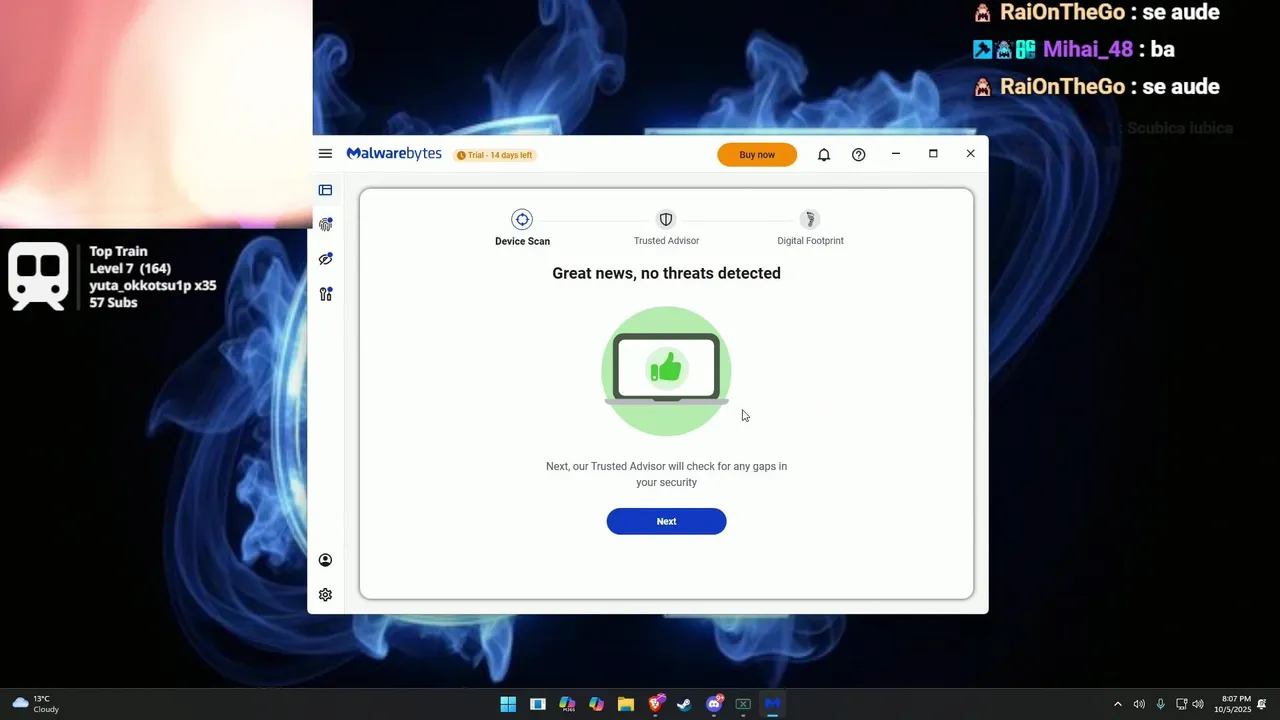Select the Device Scan step icon
This screenshot has width=1280, height=720.
coord(522,219)
